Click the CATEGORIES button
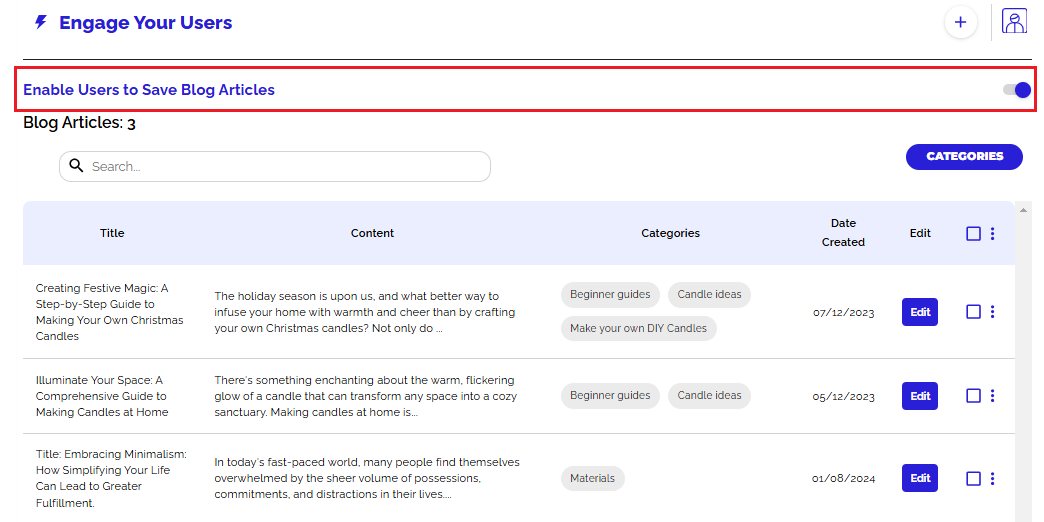Screen dimensions: 1044x522 [964, 157]
